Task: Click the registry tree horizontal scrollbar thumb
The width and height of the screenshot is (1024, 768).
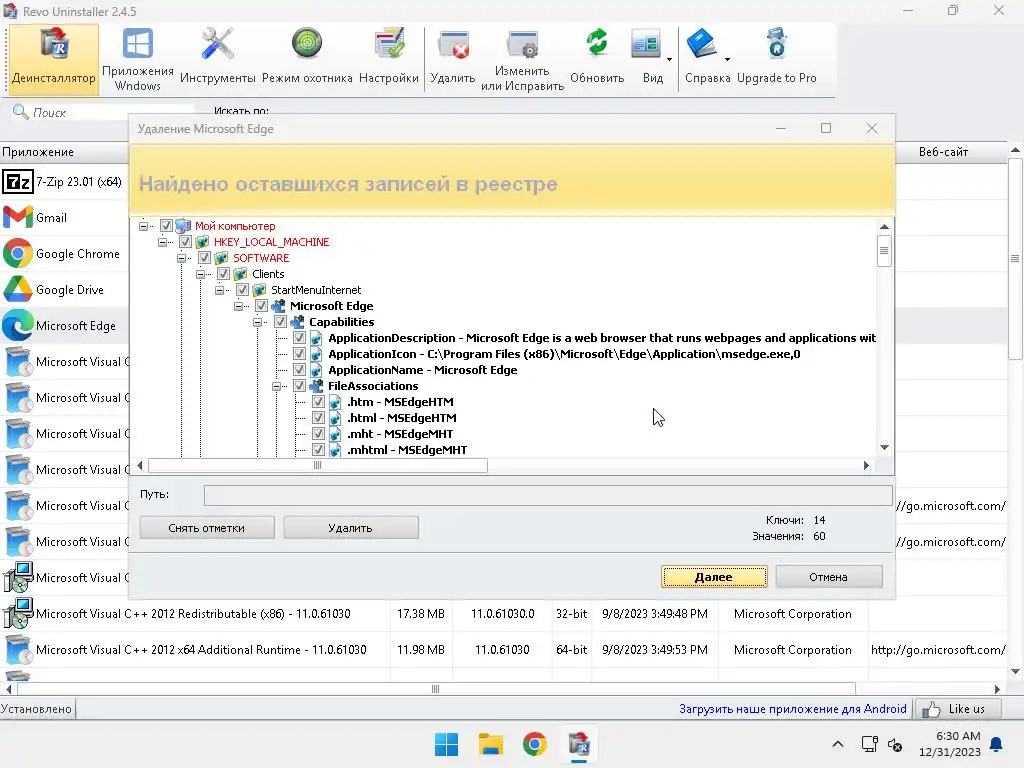Action: tap(317, 466)
